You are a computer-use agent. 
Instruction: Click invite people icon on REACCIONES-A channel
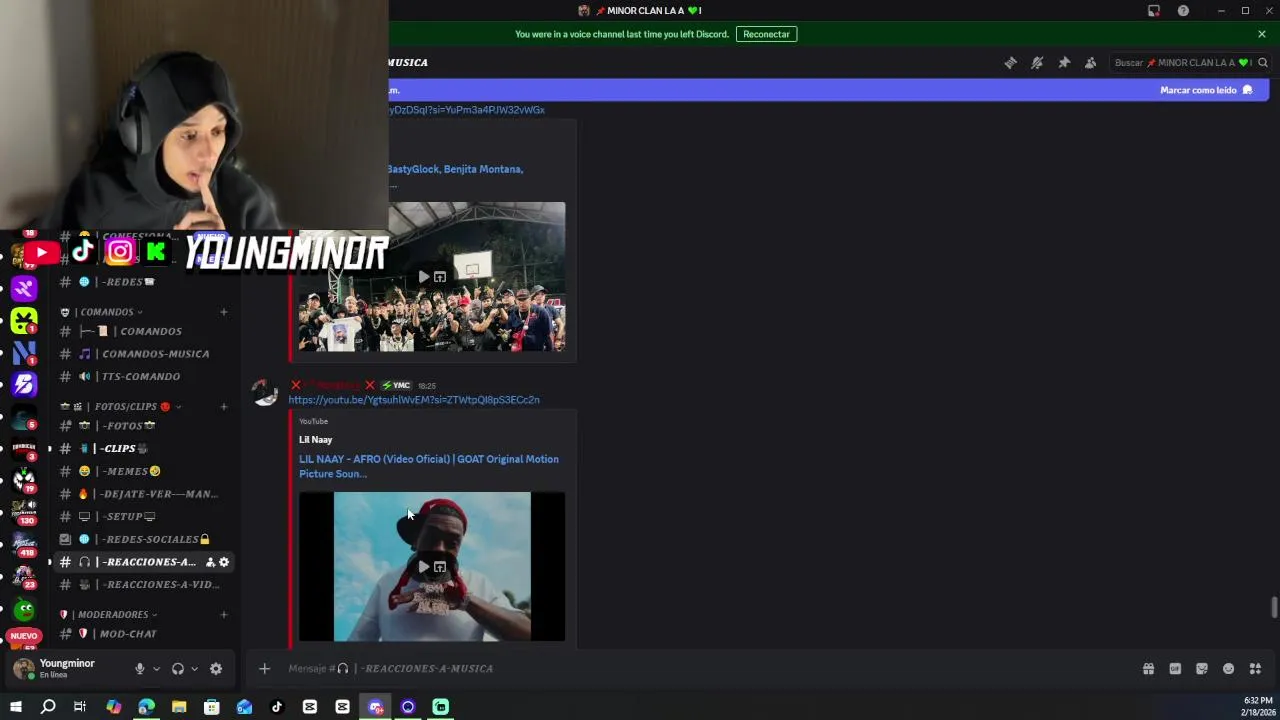pos(210,562)
